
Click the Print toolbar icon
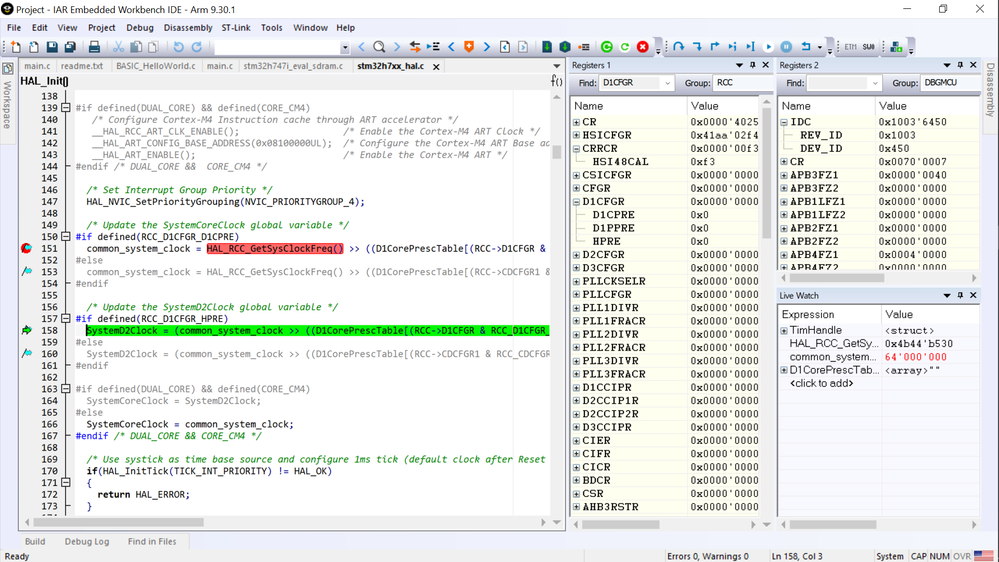pos(94,47)
